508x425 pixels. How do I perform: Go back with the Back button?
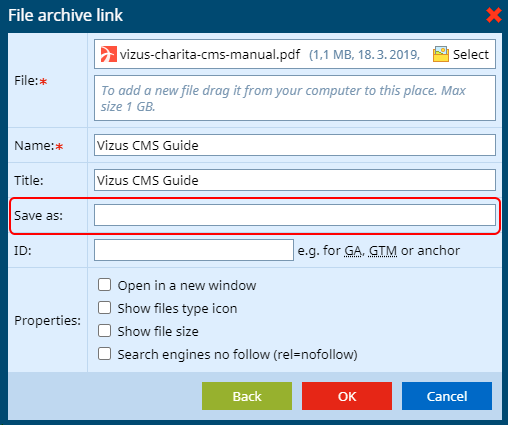coord(247,396)
